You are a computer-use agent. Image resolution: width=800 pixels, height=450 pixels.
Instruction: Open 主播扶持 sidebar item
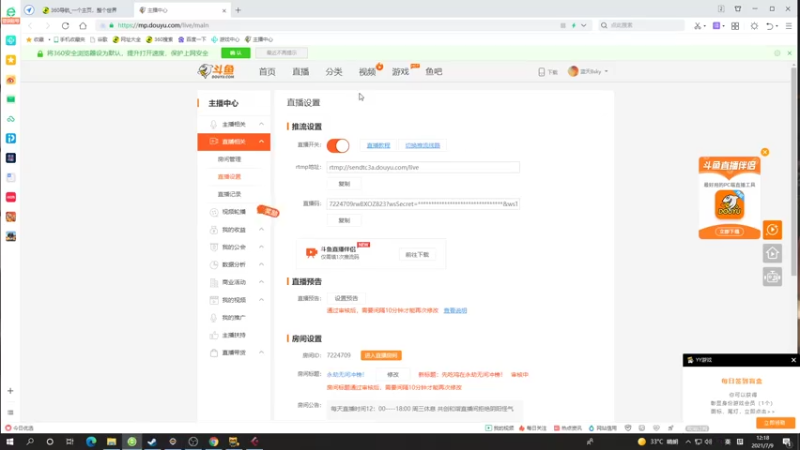click(234, 335)
